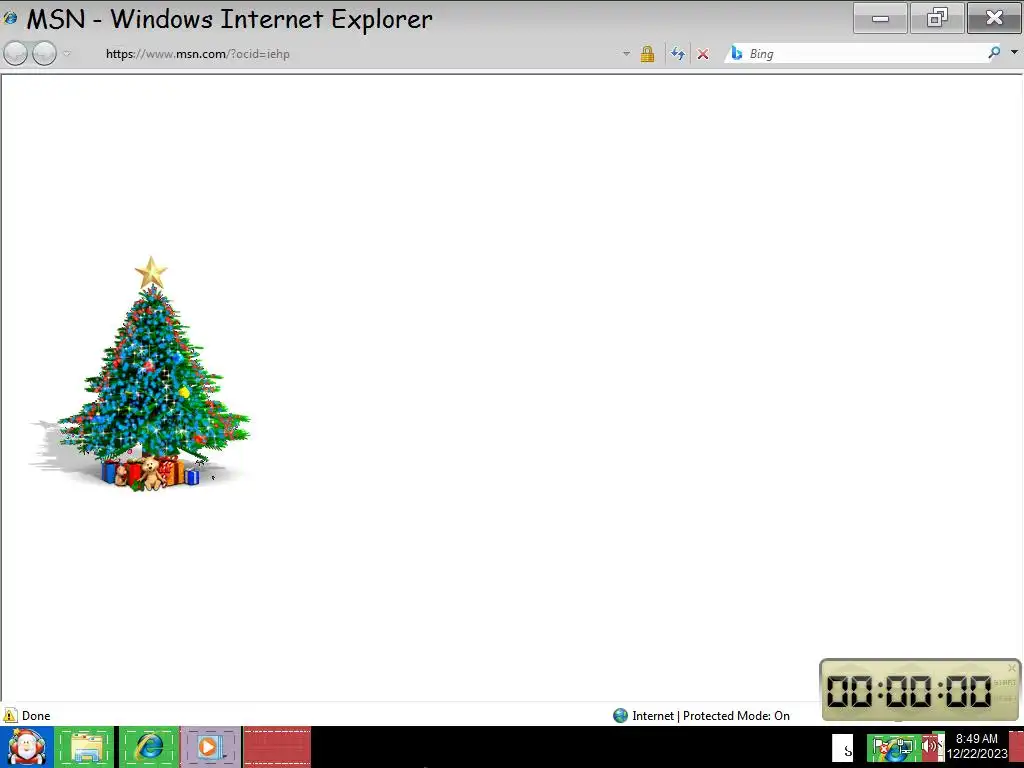View the security report padlock icon
Screen dimensions: 1024x768
(x=647, y=54)
